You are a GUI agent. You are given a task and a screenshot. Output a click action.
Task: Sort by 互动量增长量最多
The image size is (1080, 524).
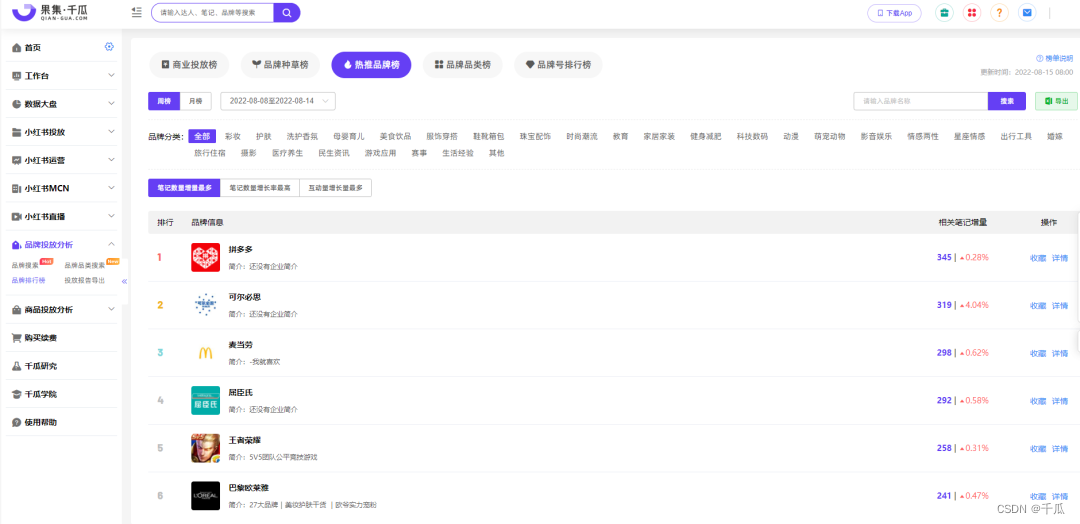(x=335, y=188)
